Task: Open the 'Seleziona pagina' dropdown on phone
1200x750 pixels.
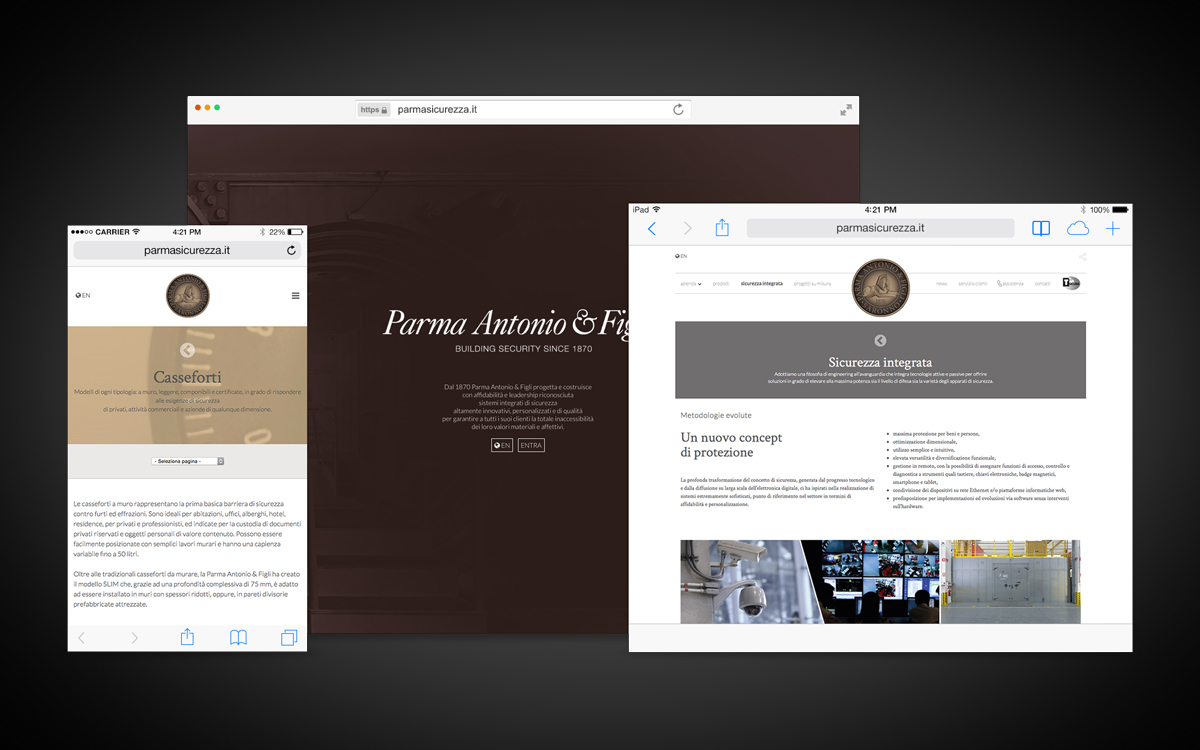Action: click(x=187, y=461)
